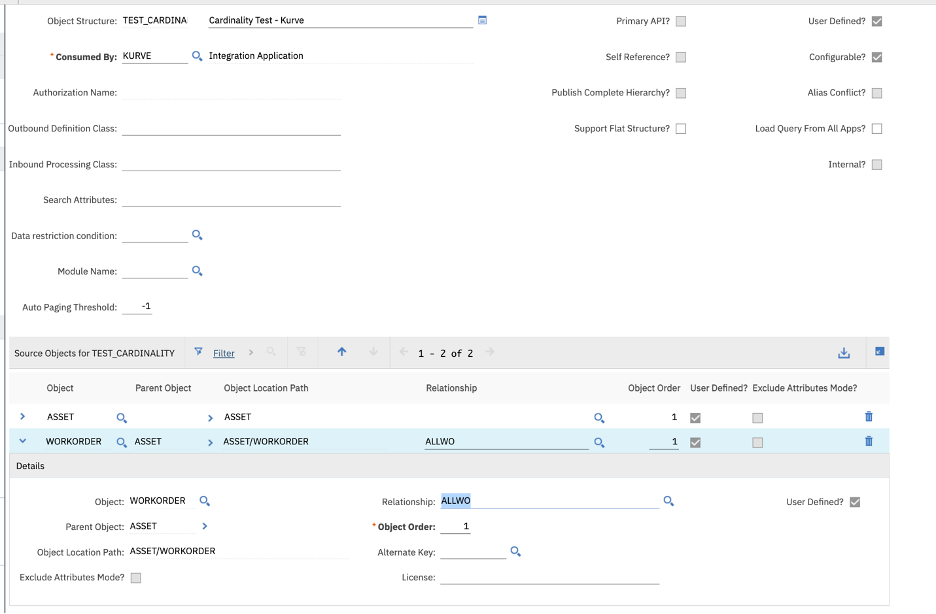Download the Source Objects table

coord(843,353)
